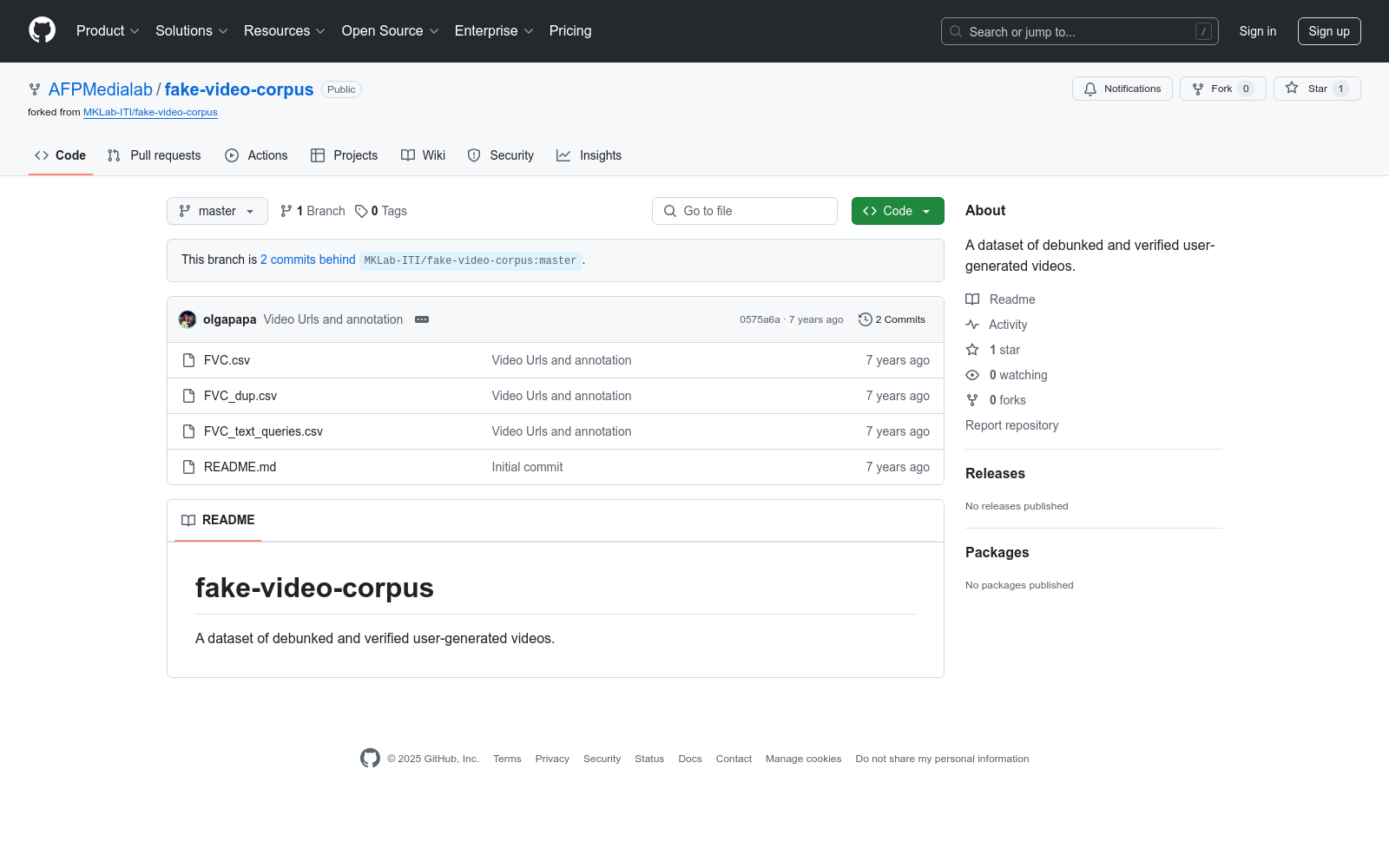
Task: Open the Insights tab
Action: 589,155
